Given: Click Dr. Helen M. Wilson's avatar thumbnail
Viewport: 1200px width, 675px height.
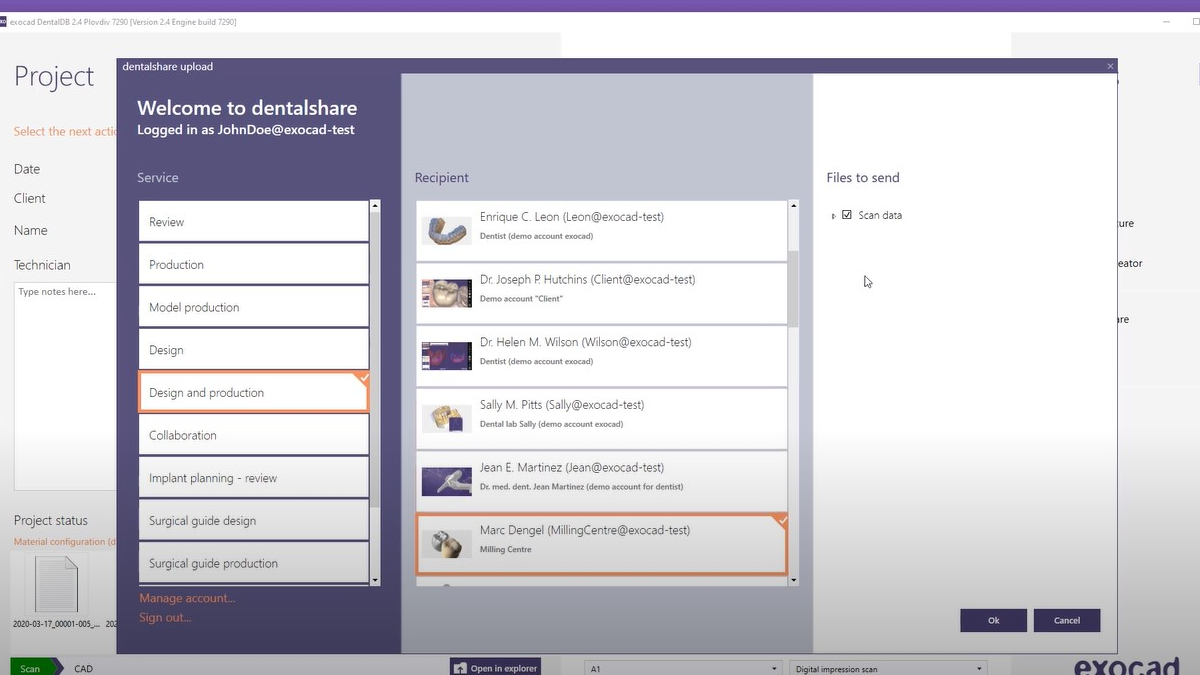Looking at the screenshot, I should 447,356.
